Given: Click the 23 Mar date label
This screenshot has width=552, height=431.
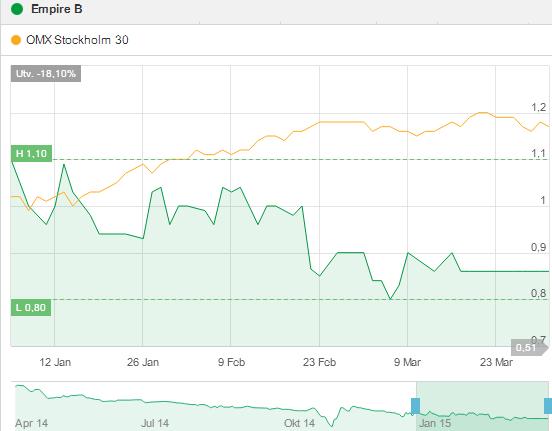Looking at the screenshot, I should 496,362.
